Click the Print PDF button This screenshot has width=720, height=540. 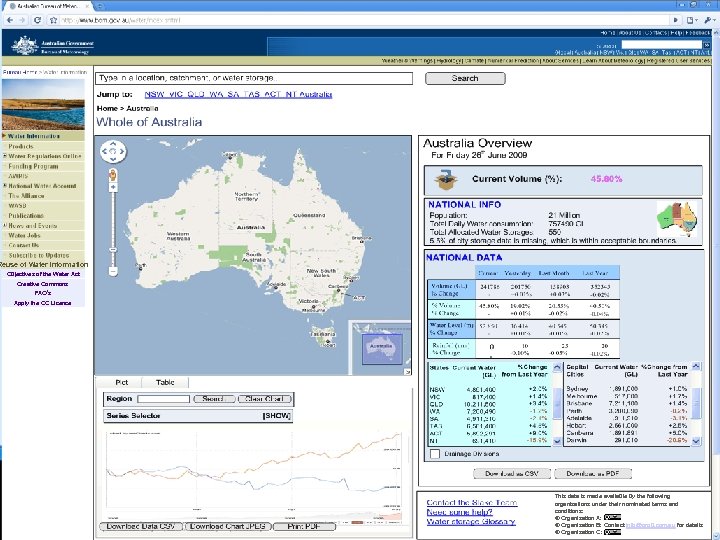304,526
